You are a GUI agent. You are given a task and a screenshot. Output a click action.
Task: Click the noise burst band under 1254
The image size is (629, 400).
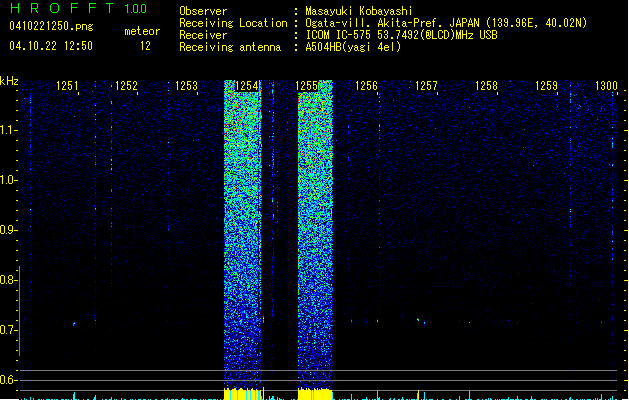pyautogui.click(x=243, y=233)
